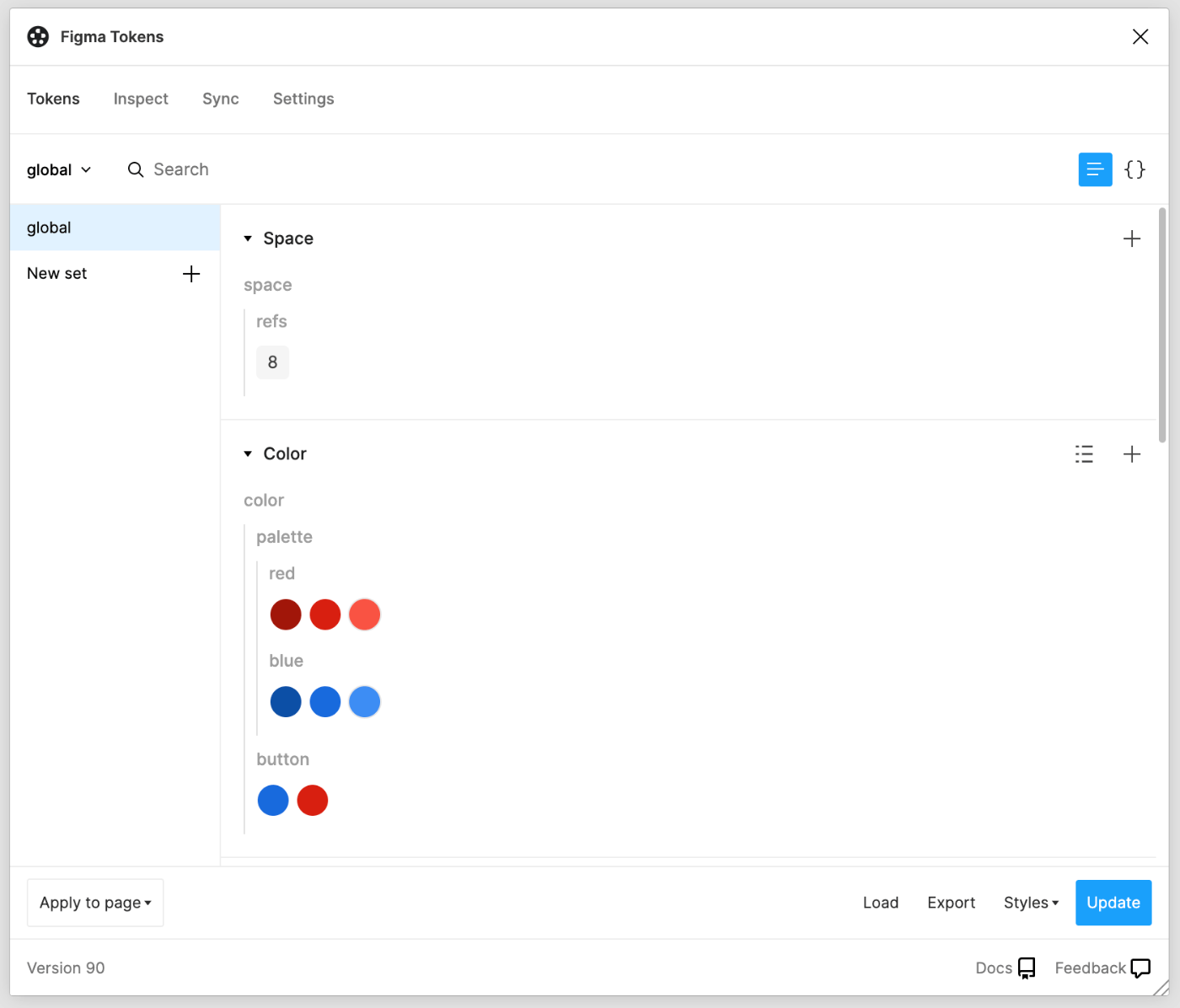
Task: Open Feedback speech bubble icon
Action: 1140,968
